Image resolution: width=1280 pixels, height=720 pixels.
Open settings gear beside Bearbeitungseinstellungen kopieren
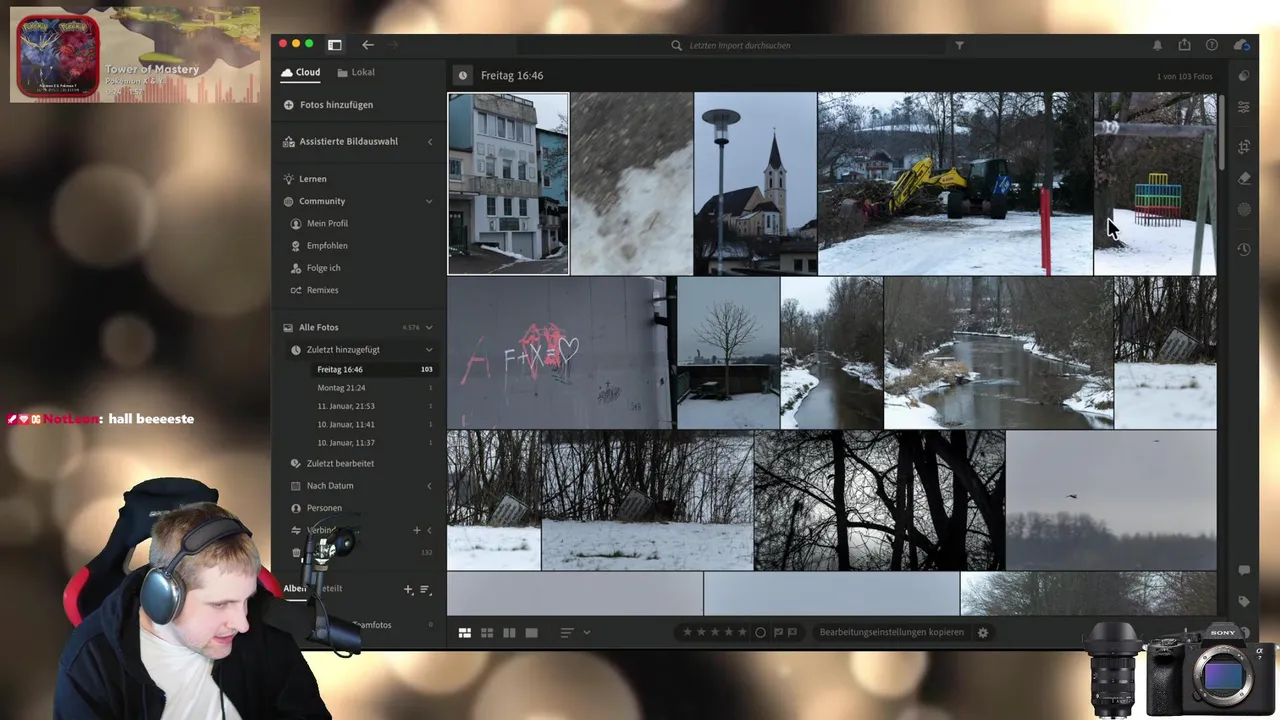[x=983, y=633]
